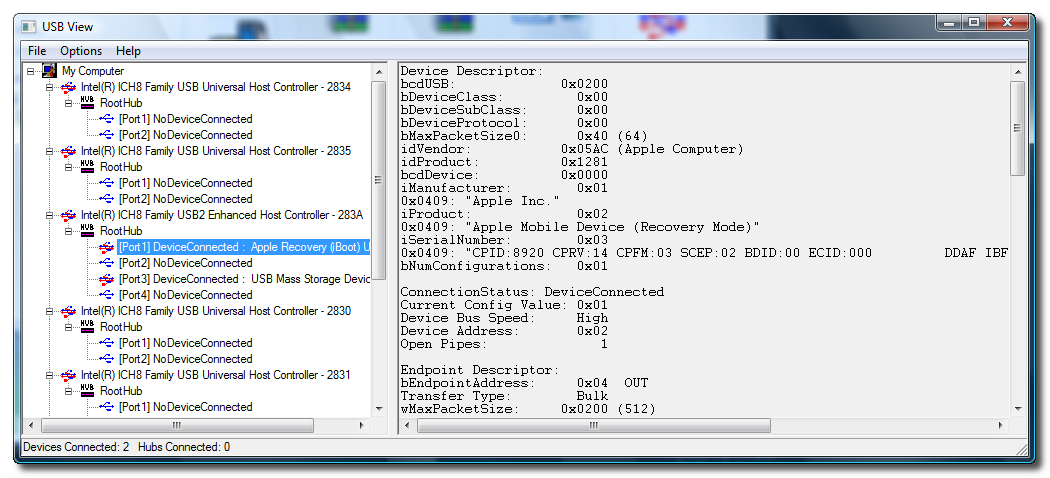Select Intel ICH8 Universal Host Controller 2835
Screen dimensions: 1050x478
pyautogui.click(x=215, y=151)
